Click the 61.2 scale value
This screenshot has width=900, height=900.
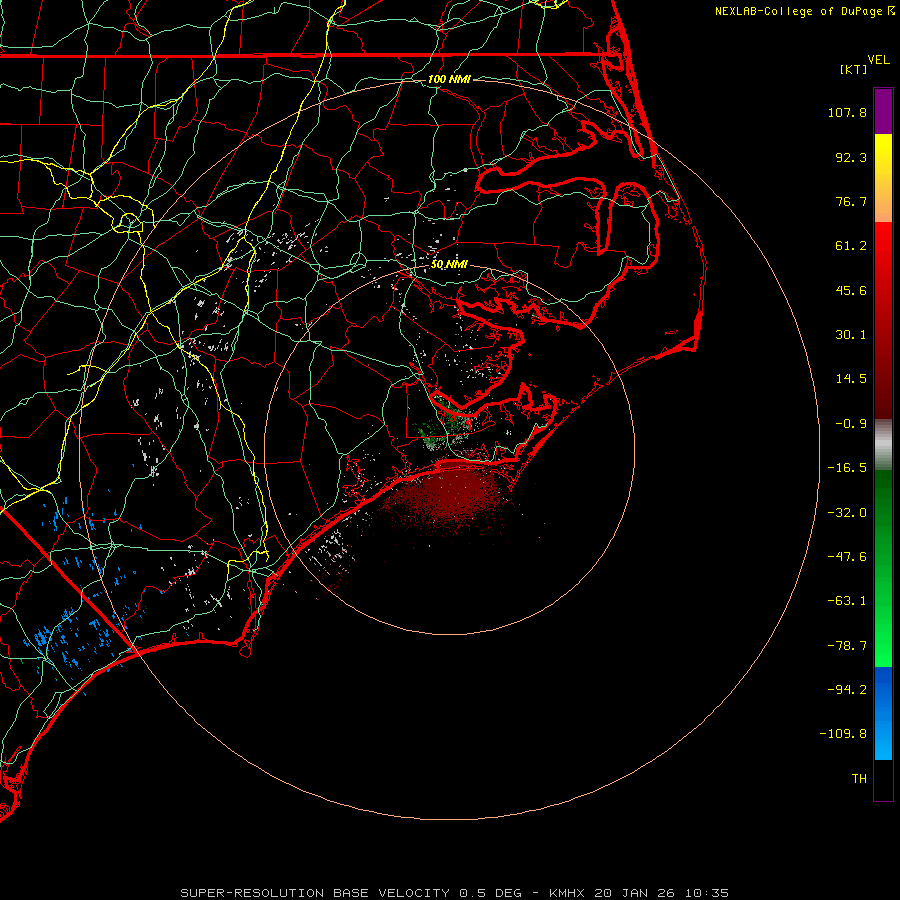tap(851, 246)
